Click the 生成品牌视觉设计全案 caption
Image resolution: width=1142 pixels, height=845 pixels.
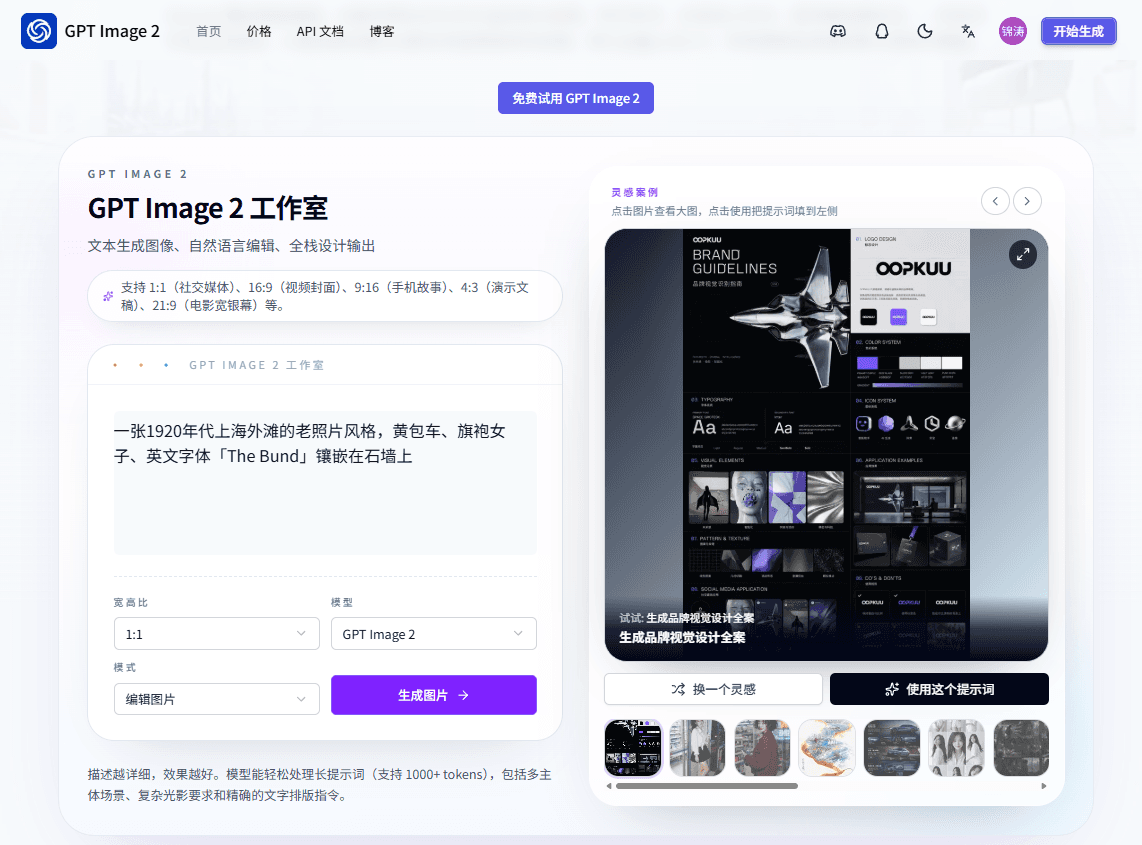pyautogui.click(x=682, y=637)
